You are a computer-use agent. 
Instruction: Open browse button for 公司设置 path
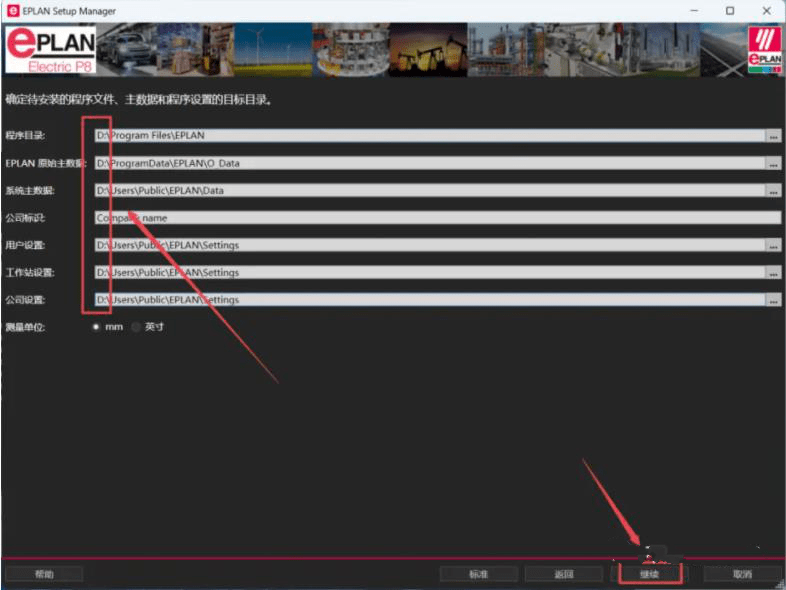[773, 300]
